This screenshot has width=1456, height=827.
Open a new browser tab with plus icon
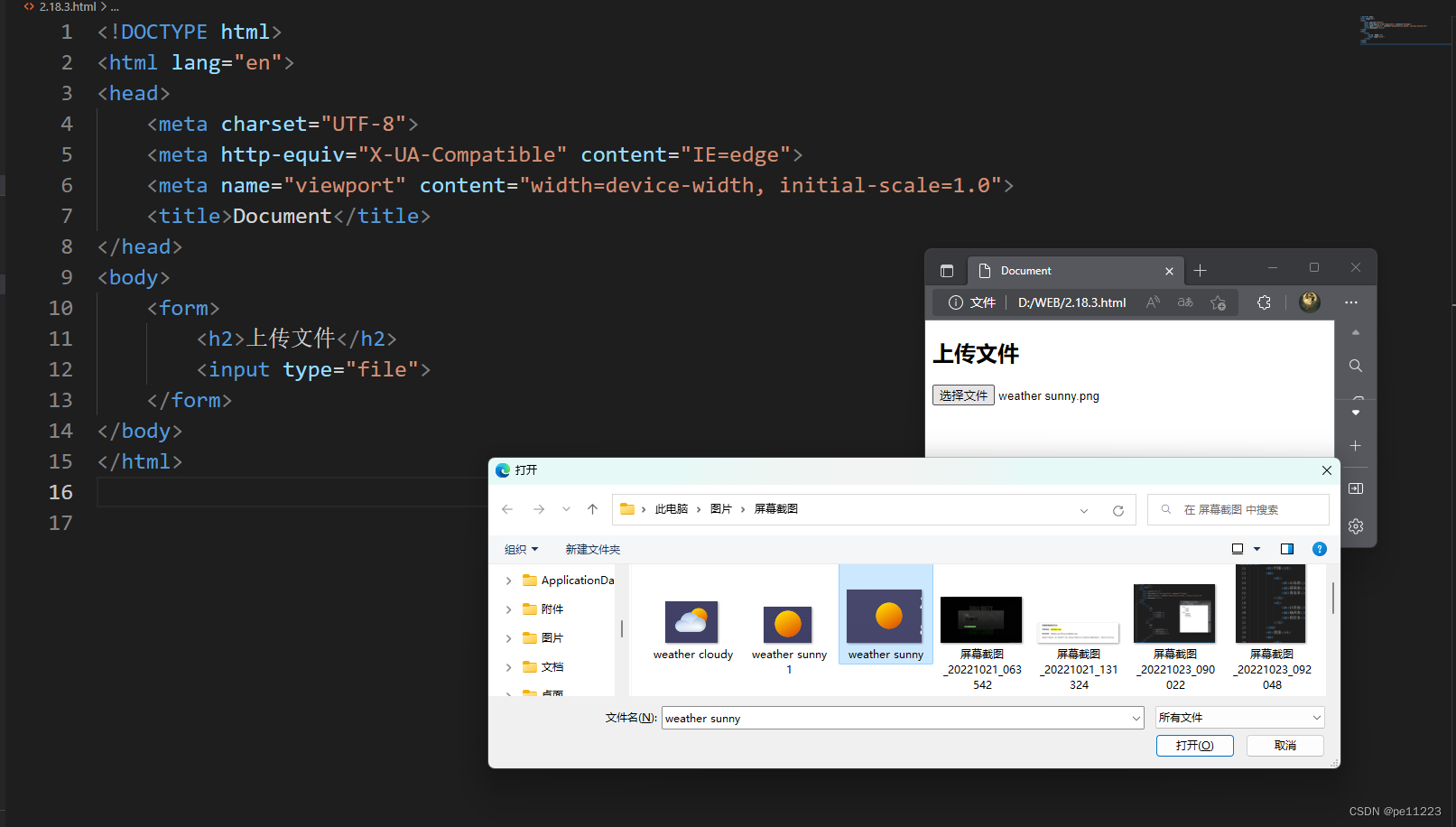(x=1200, y=271)
